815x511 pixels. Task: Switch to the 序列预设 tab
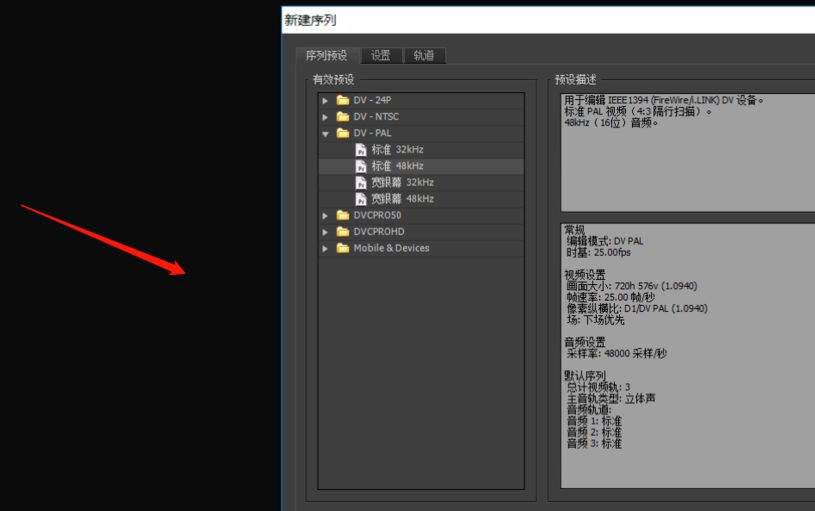(326, 55)
